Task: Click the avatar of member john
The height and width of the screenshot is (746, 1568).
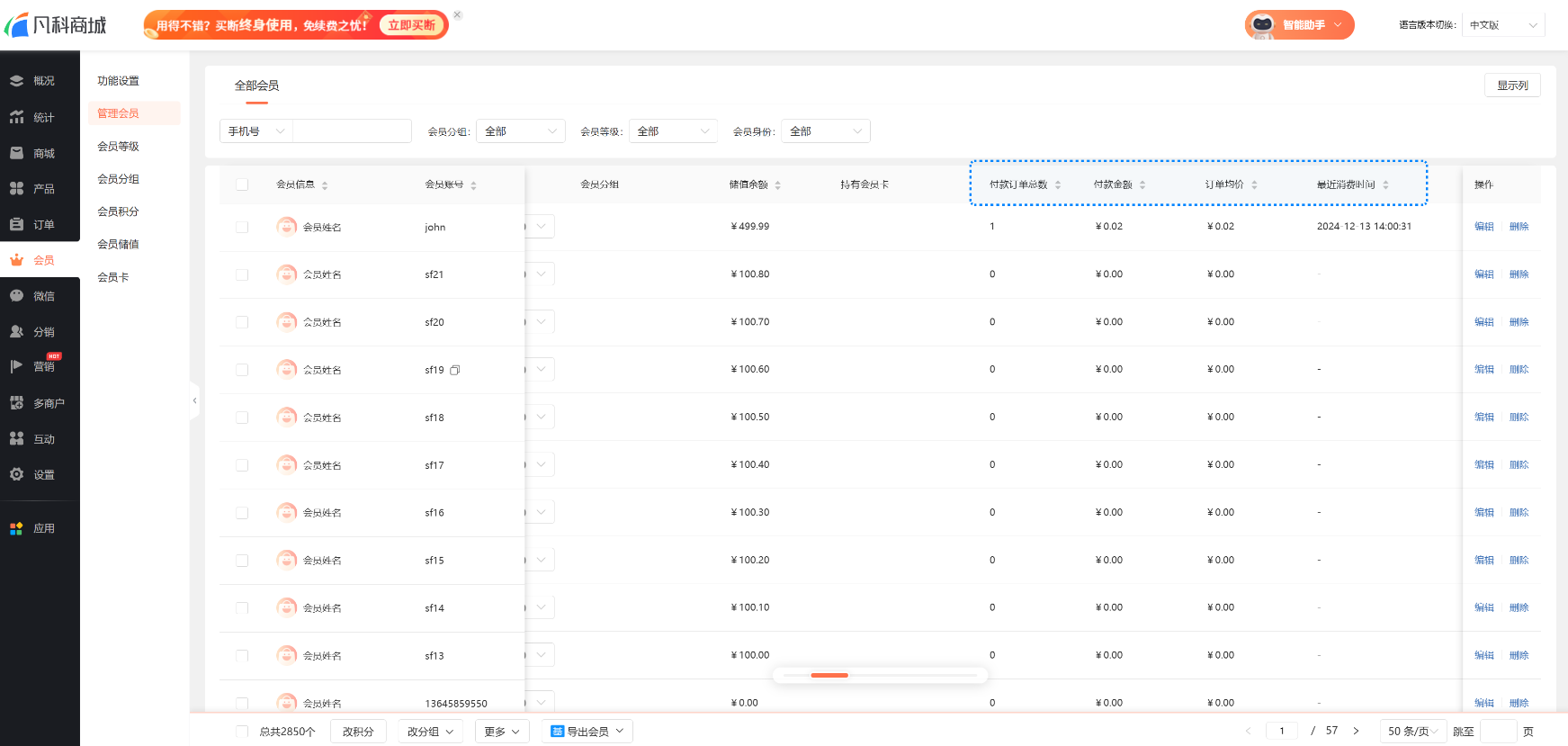Action: [287, 227]
